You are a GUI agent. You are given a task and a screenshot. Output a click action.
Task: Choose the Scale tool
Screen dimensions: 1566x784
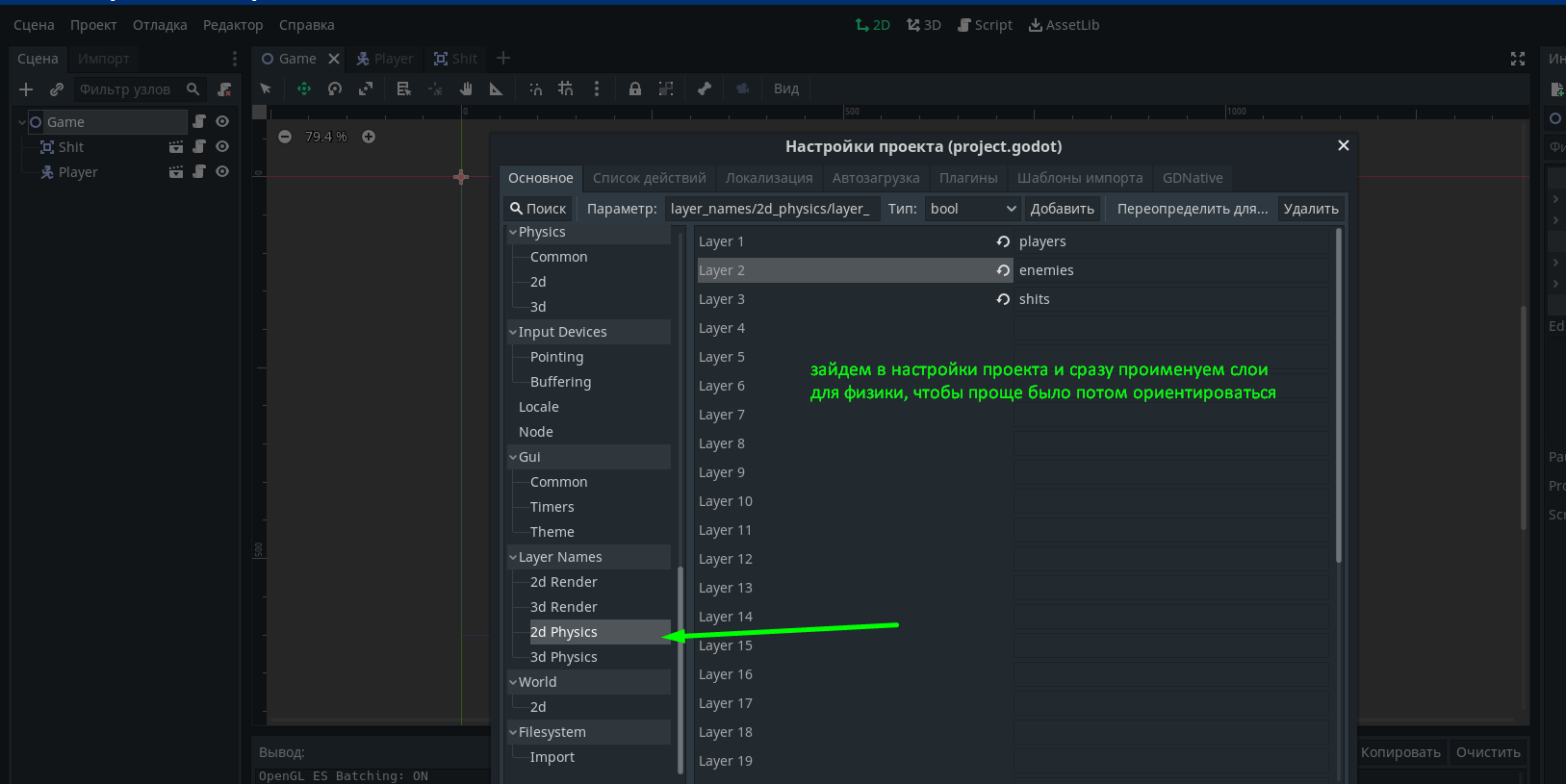pyautogui.click(x=366, y=89)
